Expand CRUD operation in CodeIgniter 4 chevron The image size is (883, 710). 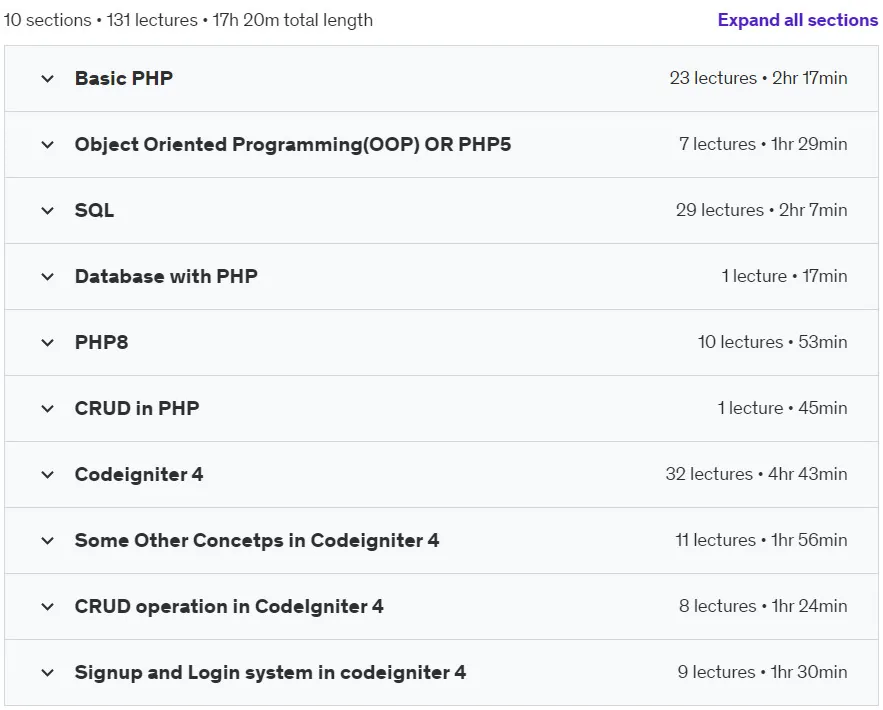[48, 606]
